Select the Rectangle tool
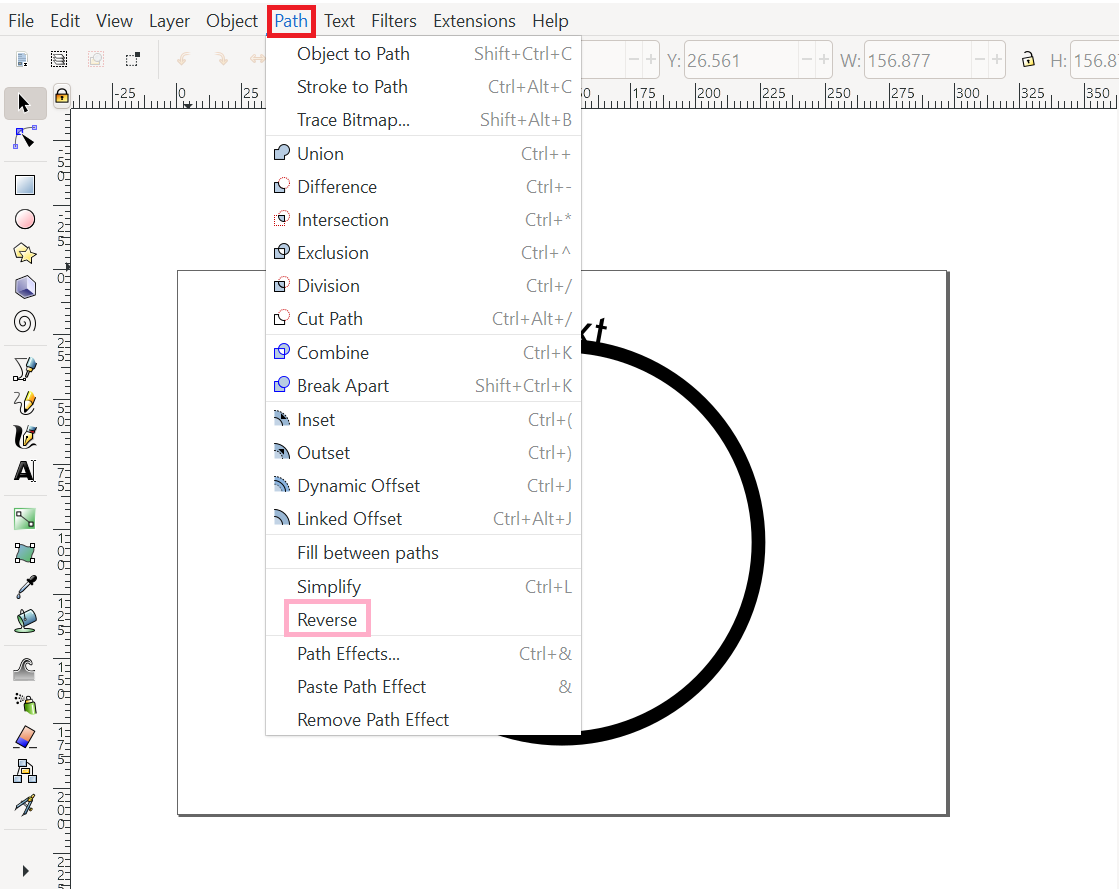 pos(24,186)
